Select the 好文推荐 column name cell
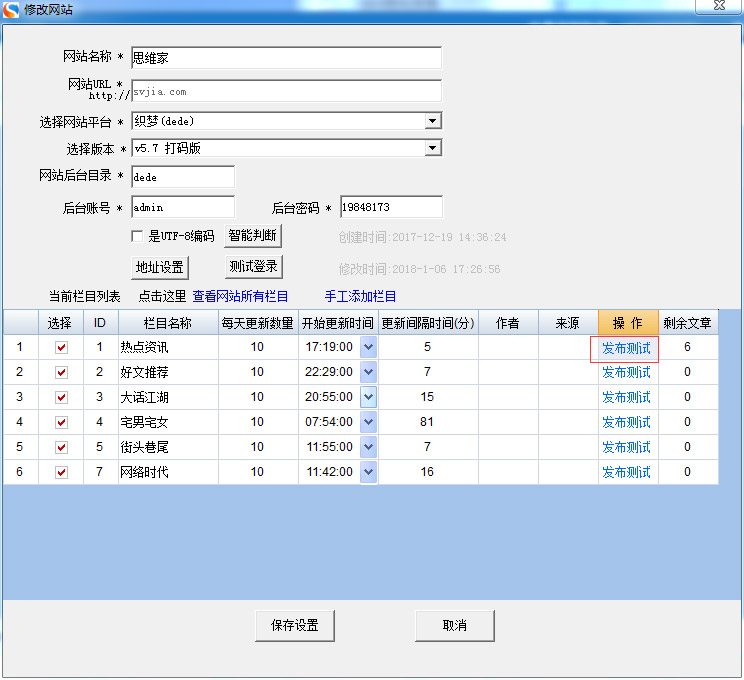This screenshot has height=680, width=744. [x=168, y=372]
